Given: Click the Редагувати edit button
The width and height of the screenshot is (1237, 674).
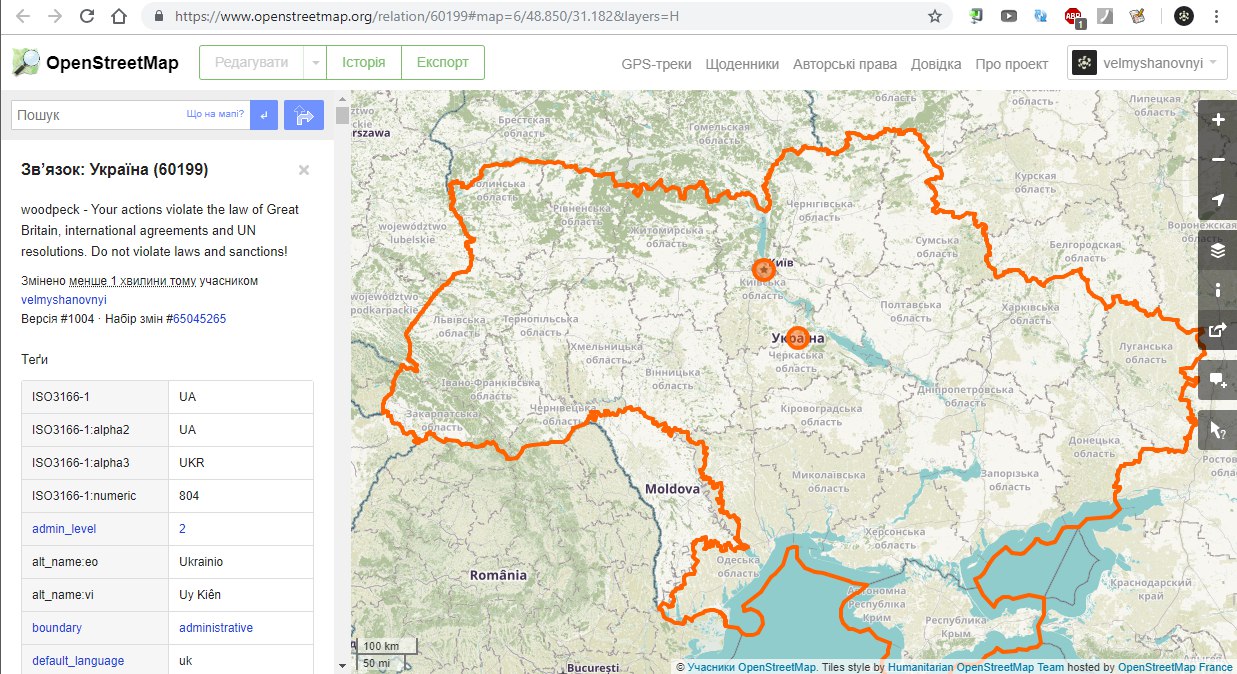Looking at the screenshot, I should pos(252,62).
